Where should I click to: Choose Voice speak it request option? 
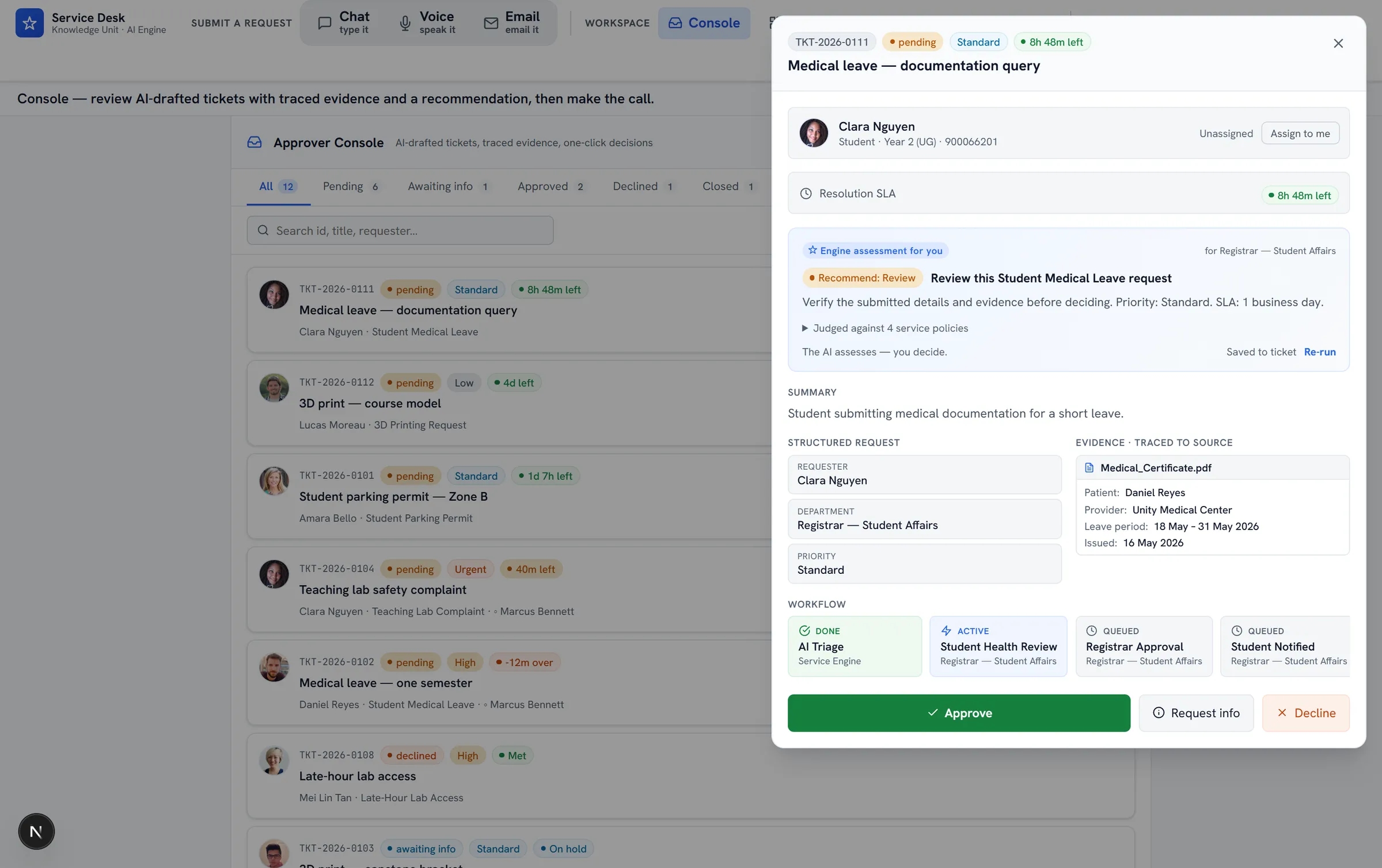pos(427,23)
